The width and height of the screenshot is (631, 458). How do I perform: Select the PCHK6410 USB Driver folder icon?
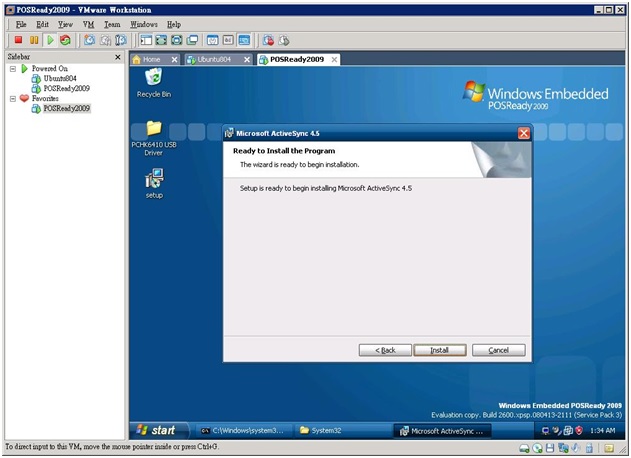tap(153, 139)
